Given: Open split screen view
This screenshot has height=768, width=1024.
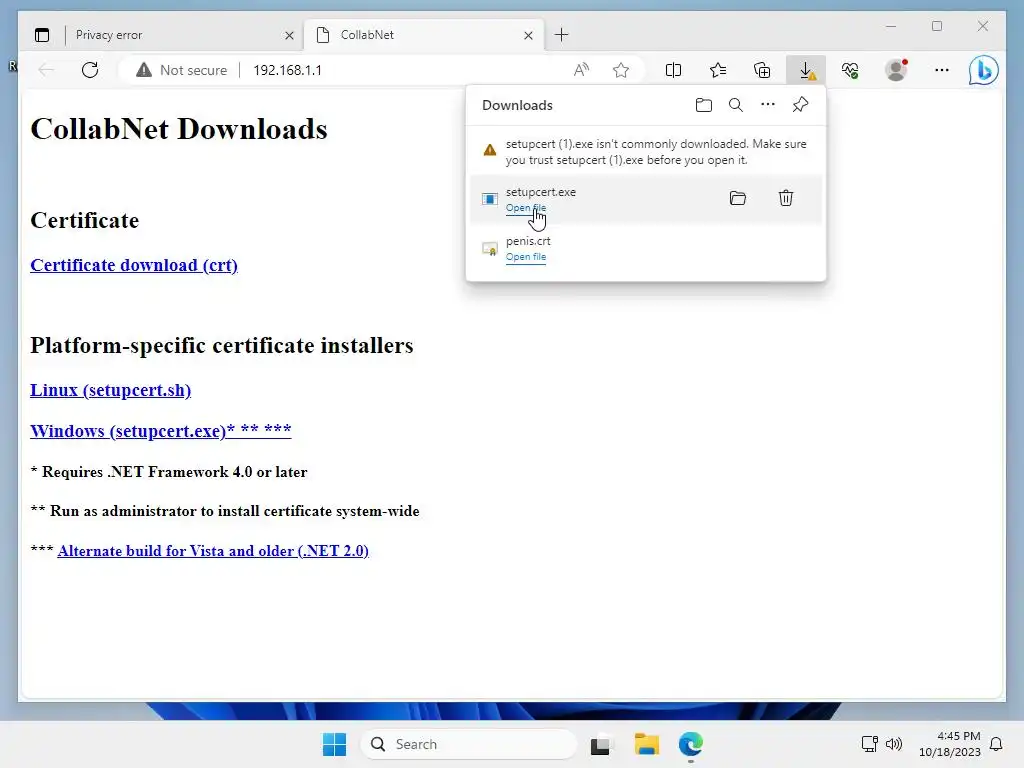Looking at the screenshot, I should (673, 70).
